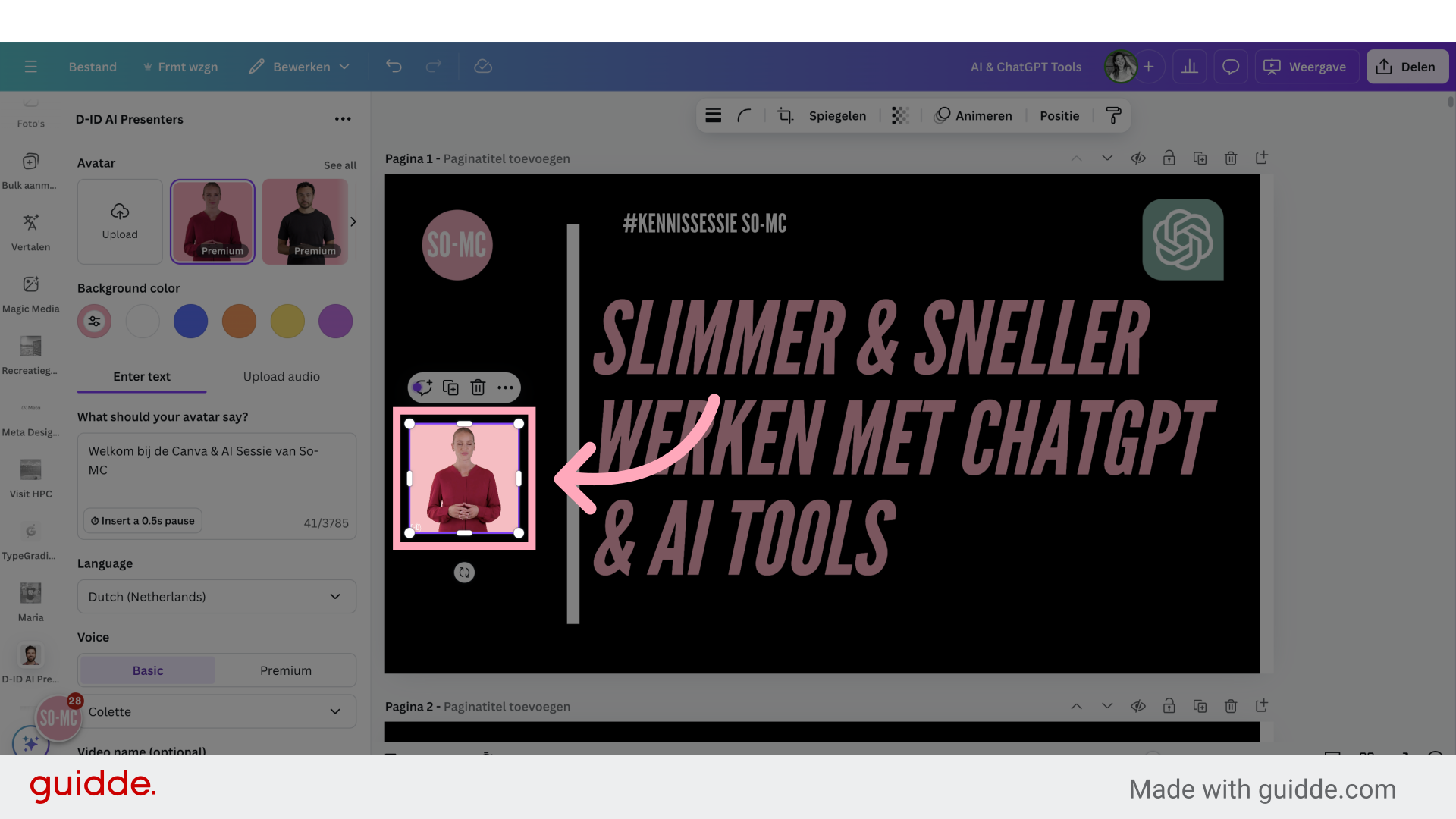The height and width of the screenshot is (819, 1456).
Task: Open Vertalen in the side panel
Action: tap(30, 232)
